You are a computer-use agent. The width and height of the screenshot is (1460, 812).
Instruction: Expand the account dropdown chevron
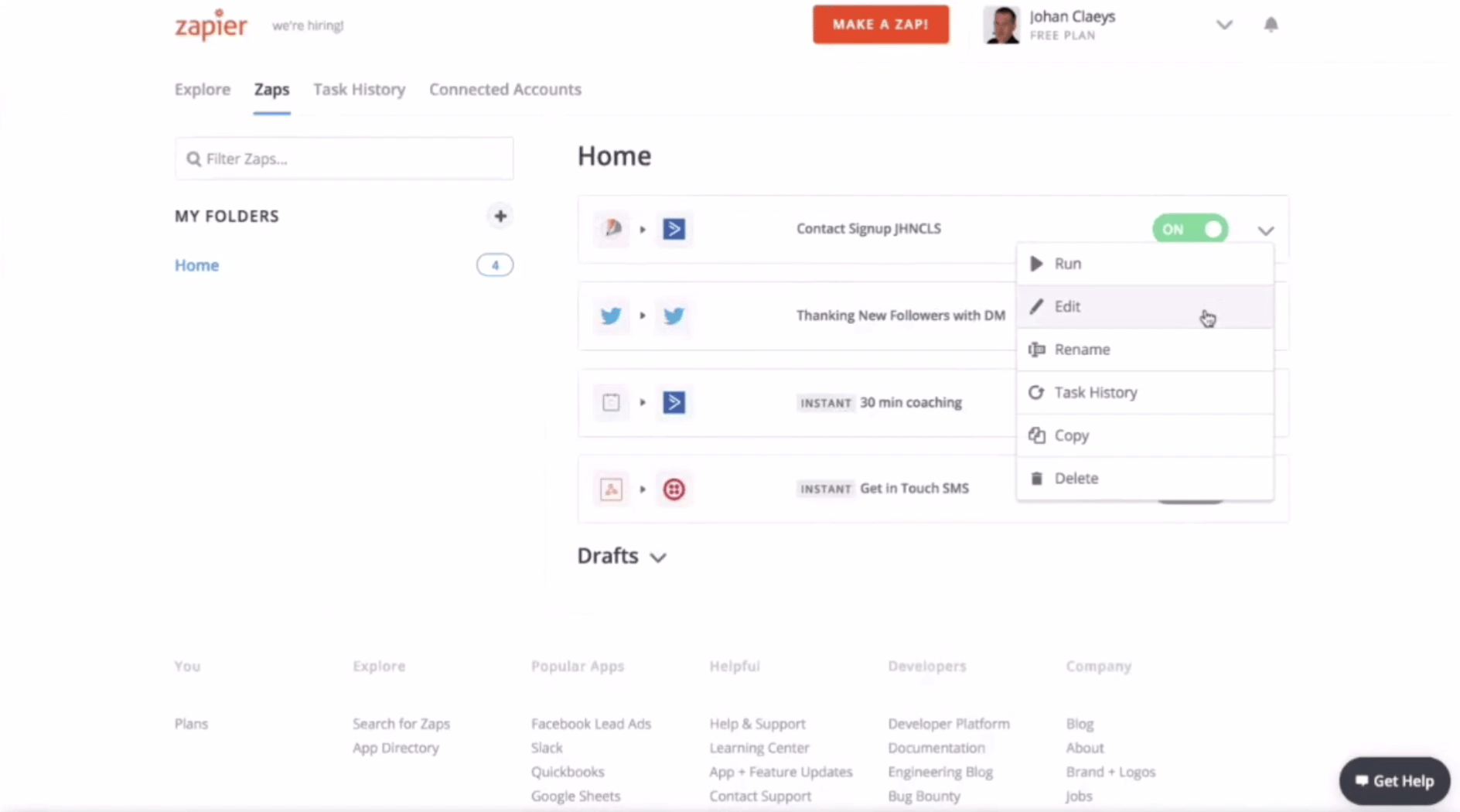1224,25
